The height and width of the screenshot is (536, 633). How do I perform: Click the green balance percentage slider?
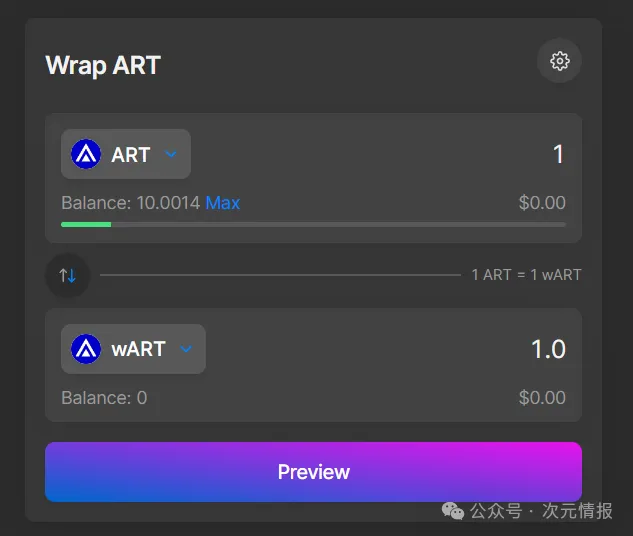point(86,224)
